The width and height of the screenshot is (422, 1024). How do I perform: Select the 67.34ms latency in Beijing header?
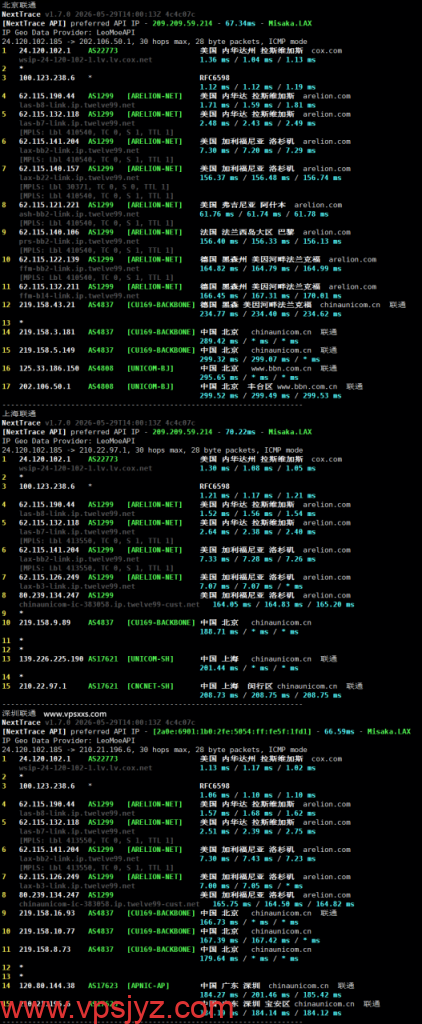pyautogui.click(x=240, y=22)
